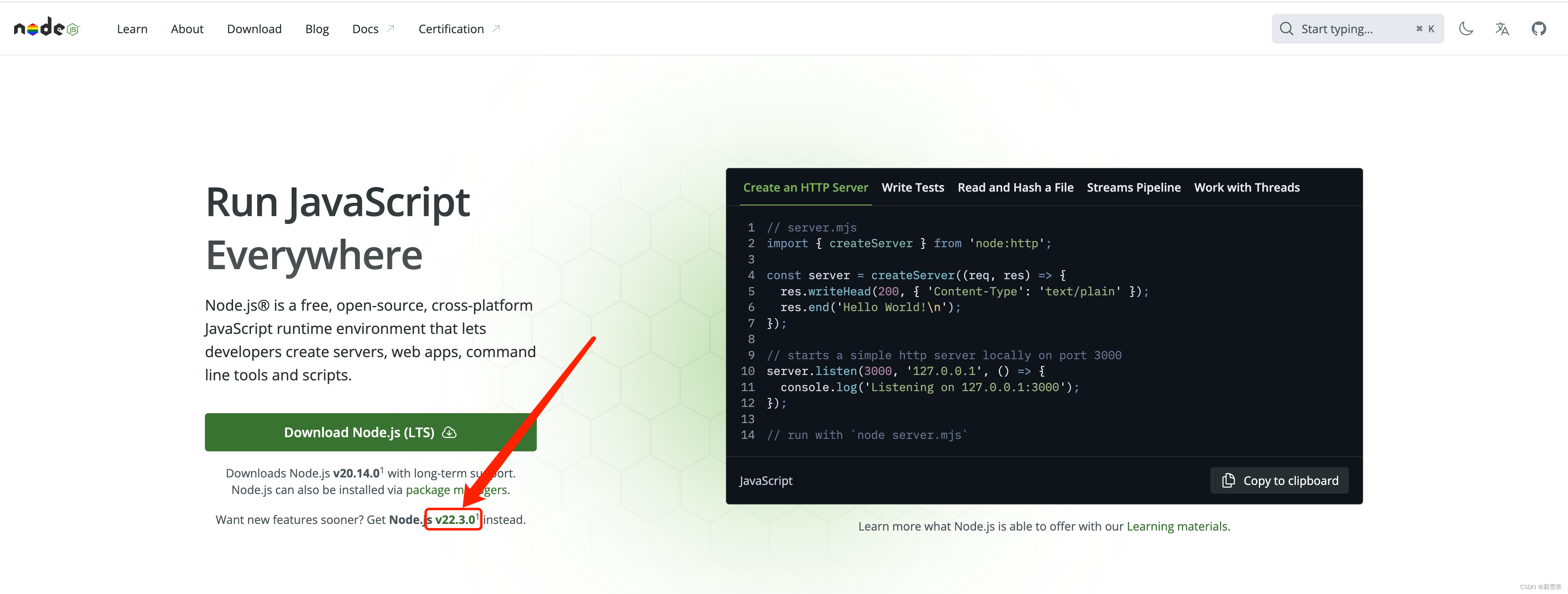Open Work with Threads tab

click(x=1247, y=187)
